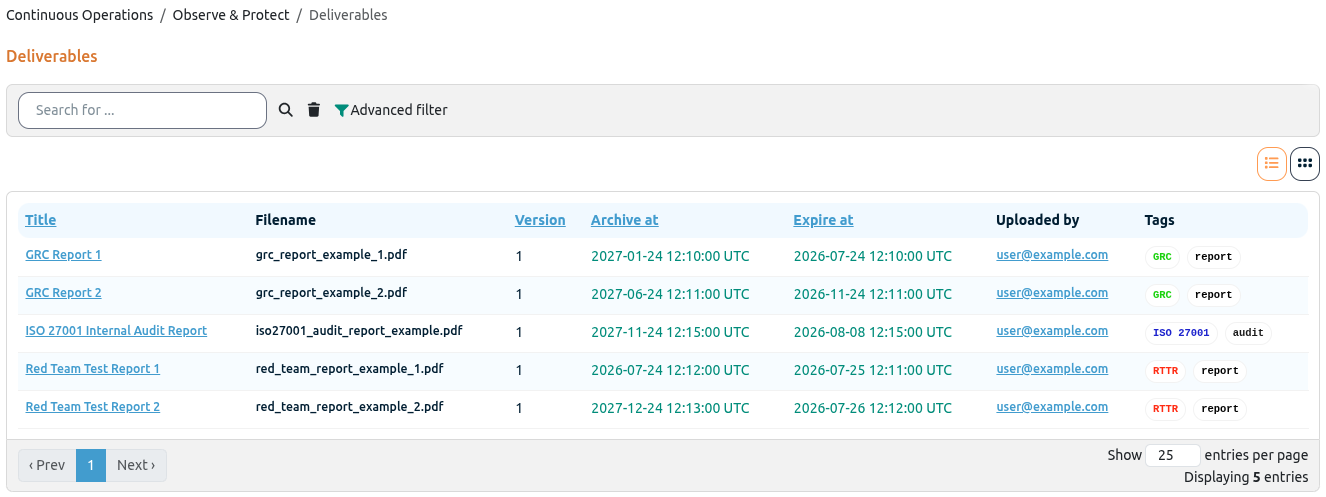The height and width of the screenshot is (497, 1326).
Task: Open Red Team Test Report 2
Action: [93, 407]
